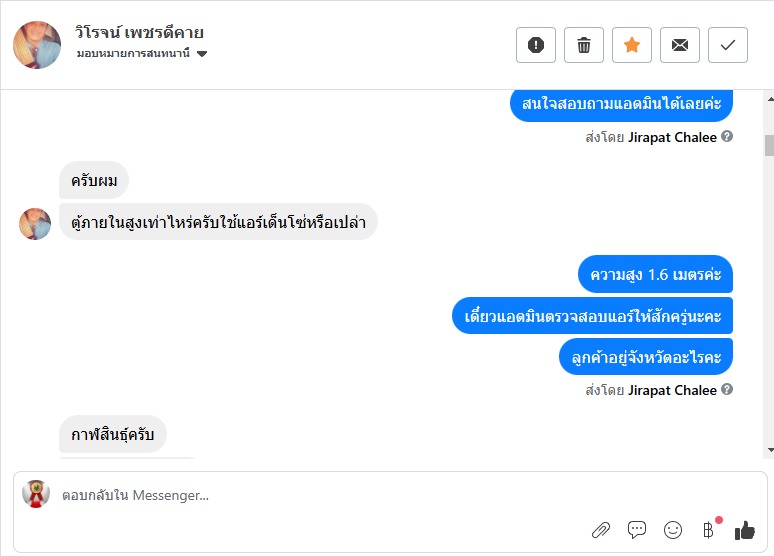Click scrollbar down arrow in chat
This screenshot has height=556, width=774.
click(x=768, y=450)
